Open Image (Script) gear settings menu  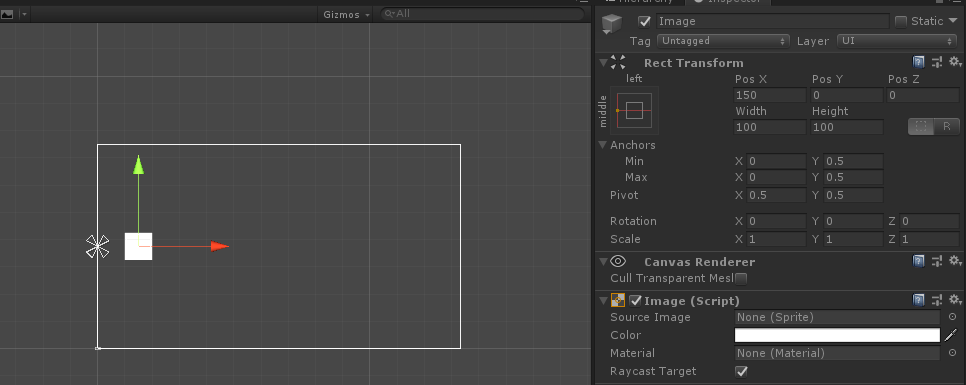pyautogui.click(x=955, y=300)
